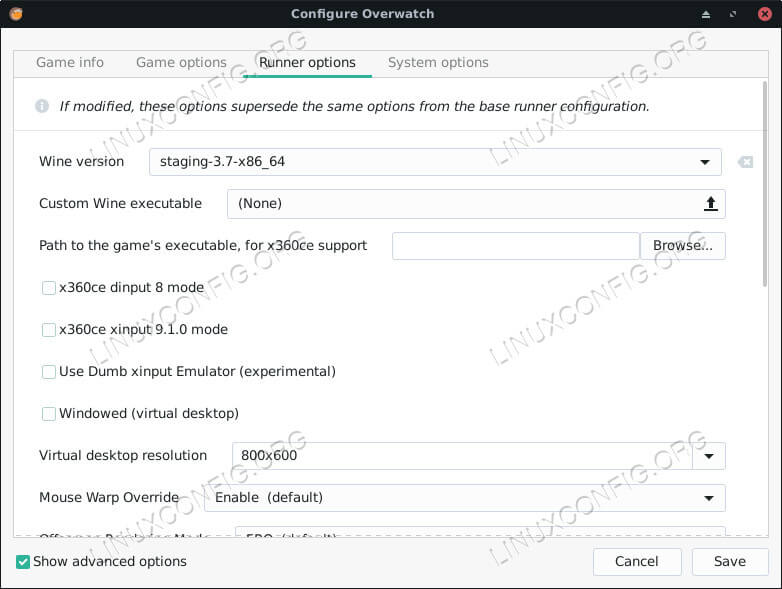Enable x360ce xinput 9.1.0 mode
Viewport: 782px width, 589px height.
tap(49, 330)
